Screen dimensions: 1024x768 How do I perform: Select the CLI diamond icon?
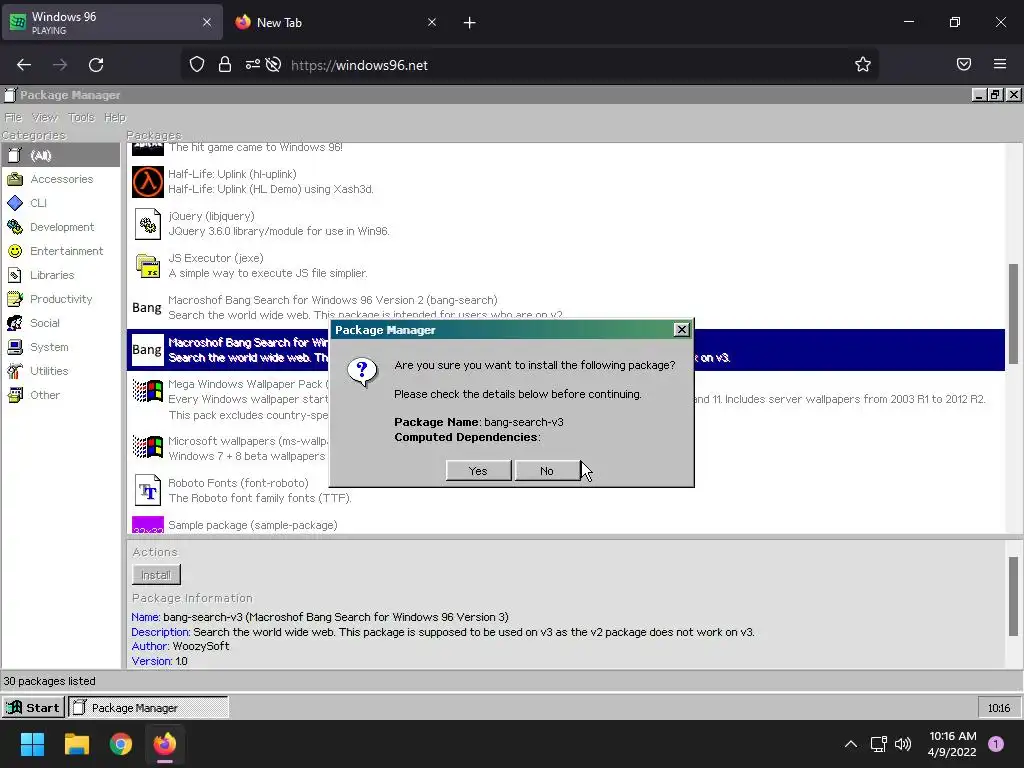click(x=14, y=203)
